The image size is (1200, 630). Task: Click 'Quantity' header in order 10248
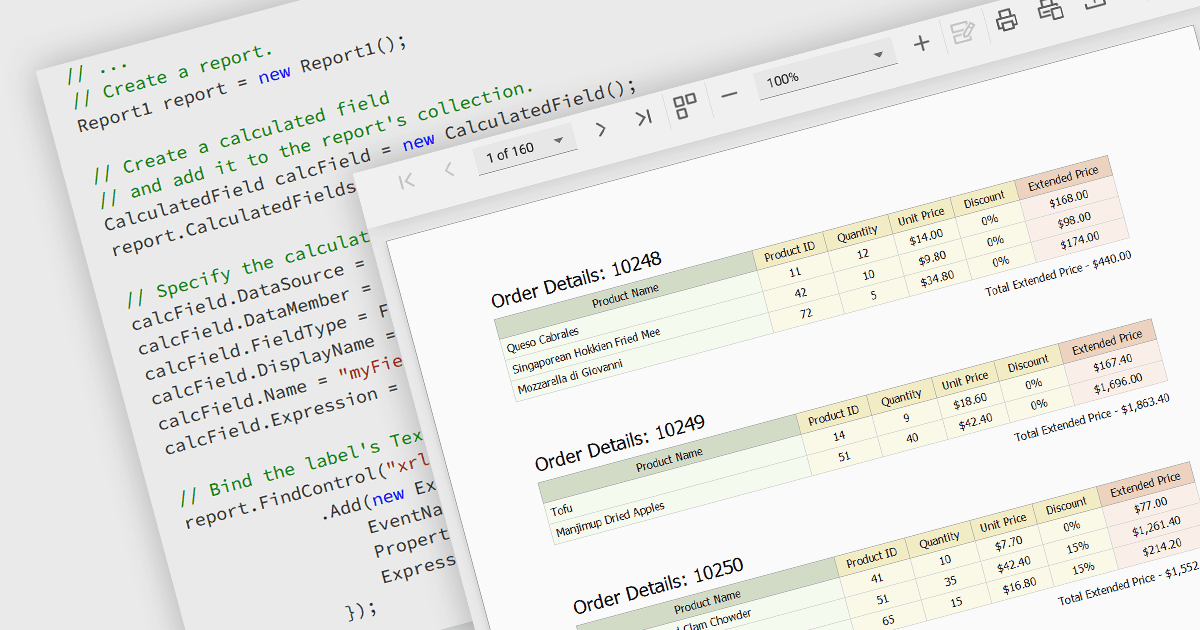pos(857,232)
